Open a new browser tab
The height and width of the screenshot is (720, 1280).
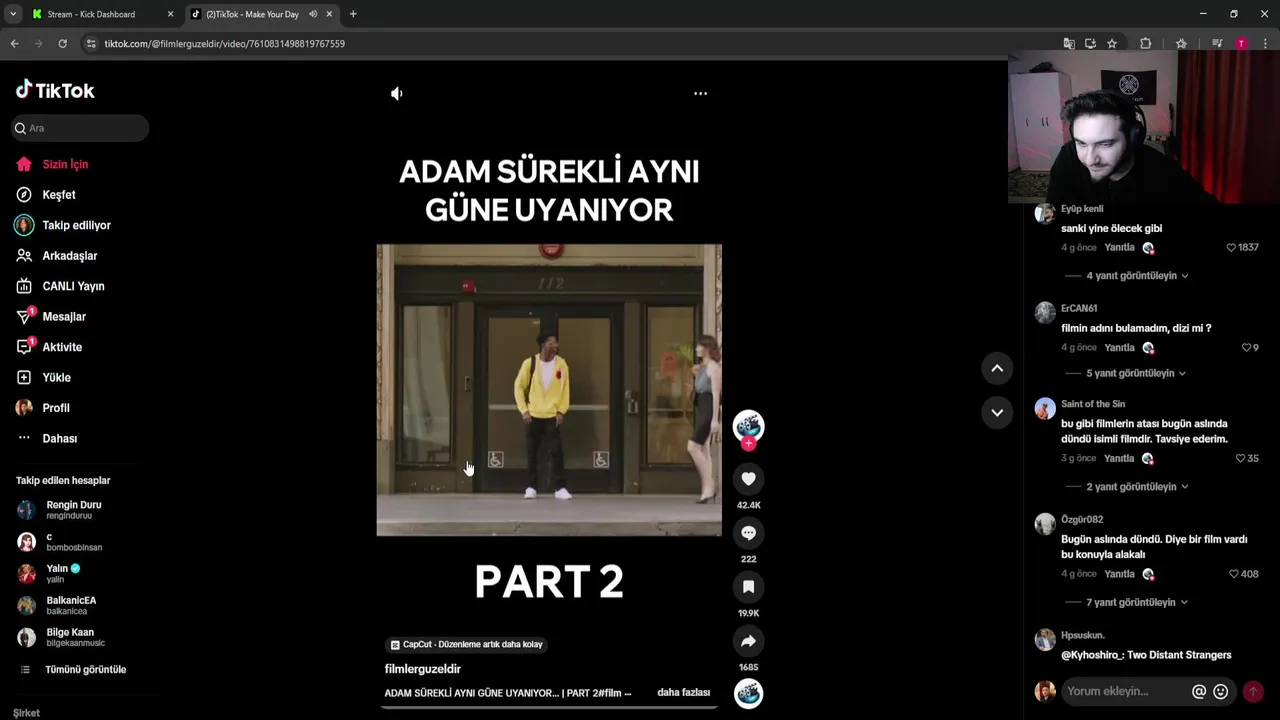click(353, 14)
